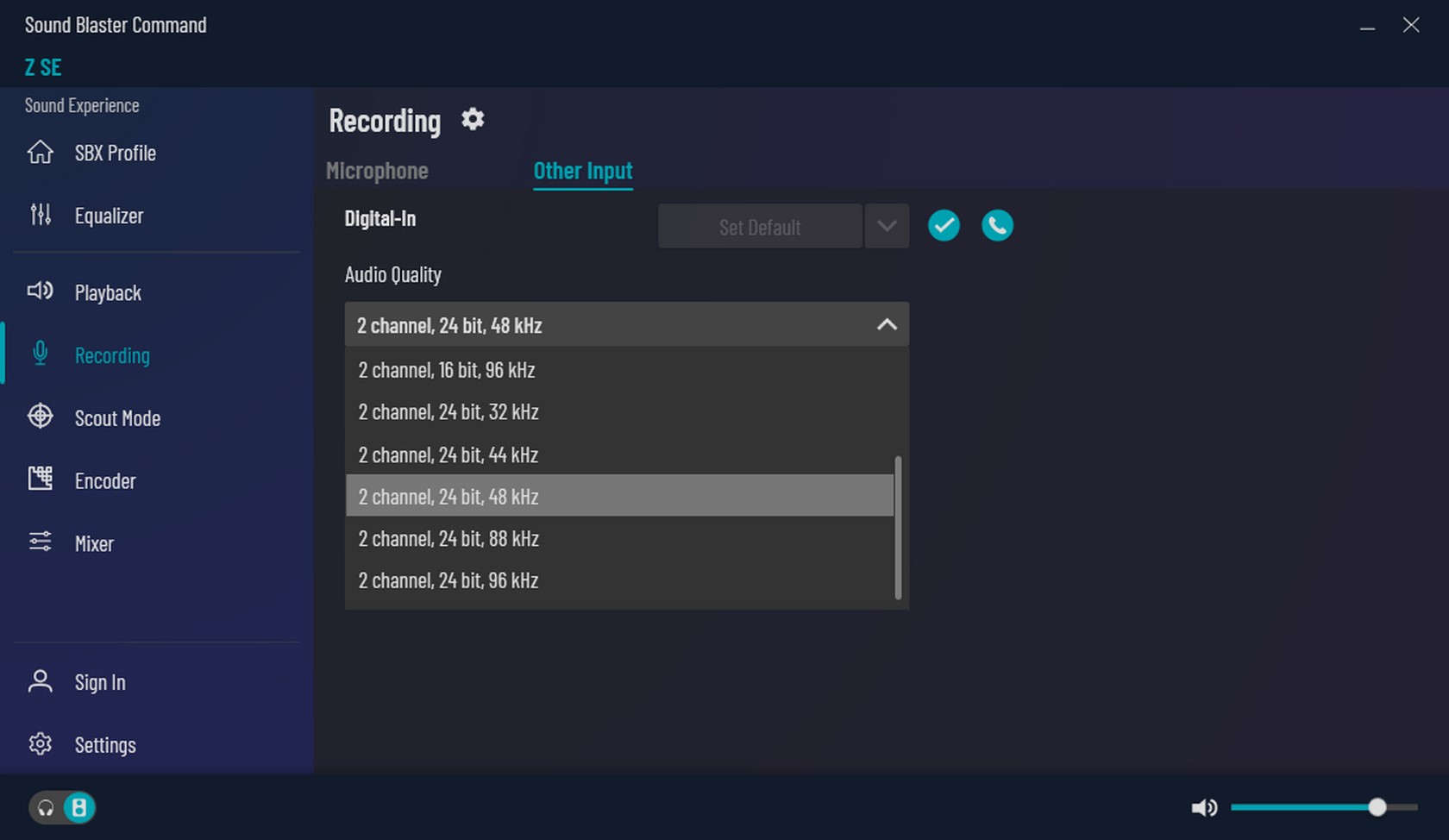Click the audio quality list scrollbar
1449x840 pixels.
tap(898, 527)
